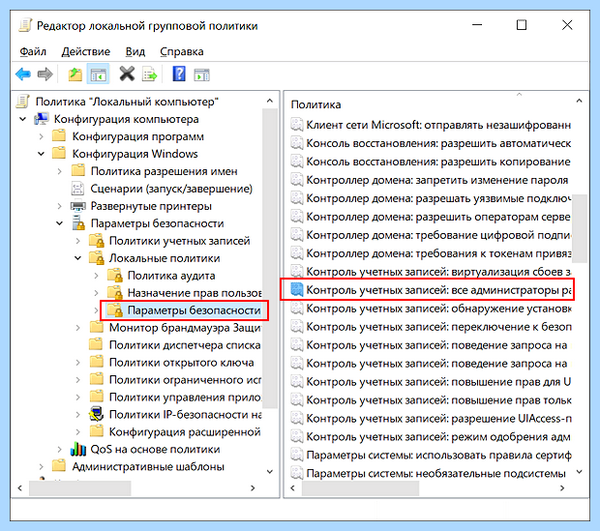Click the Конфигурация компьютера computer icon
The height and width of the screenshot is (531, 600).
(x=41, y=119)
